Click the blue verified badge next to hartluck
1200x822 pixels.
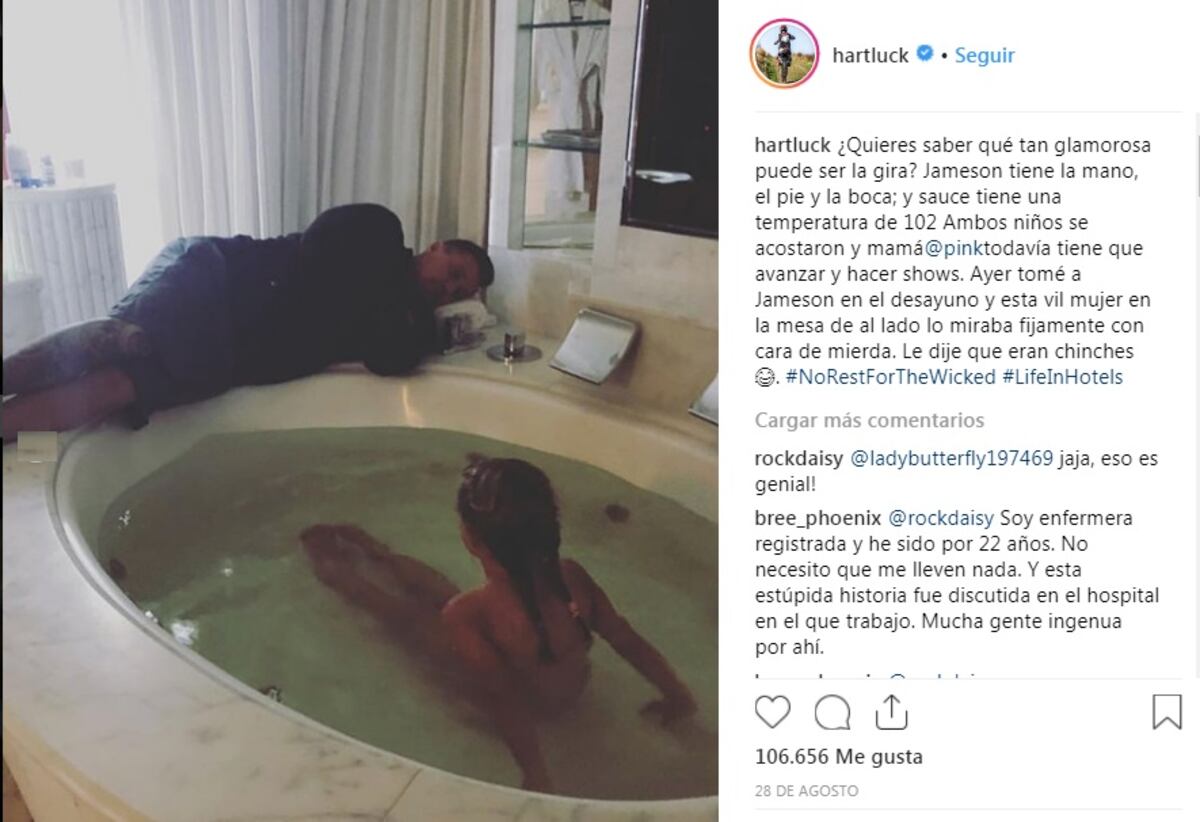coord(925,54)
